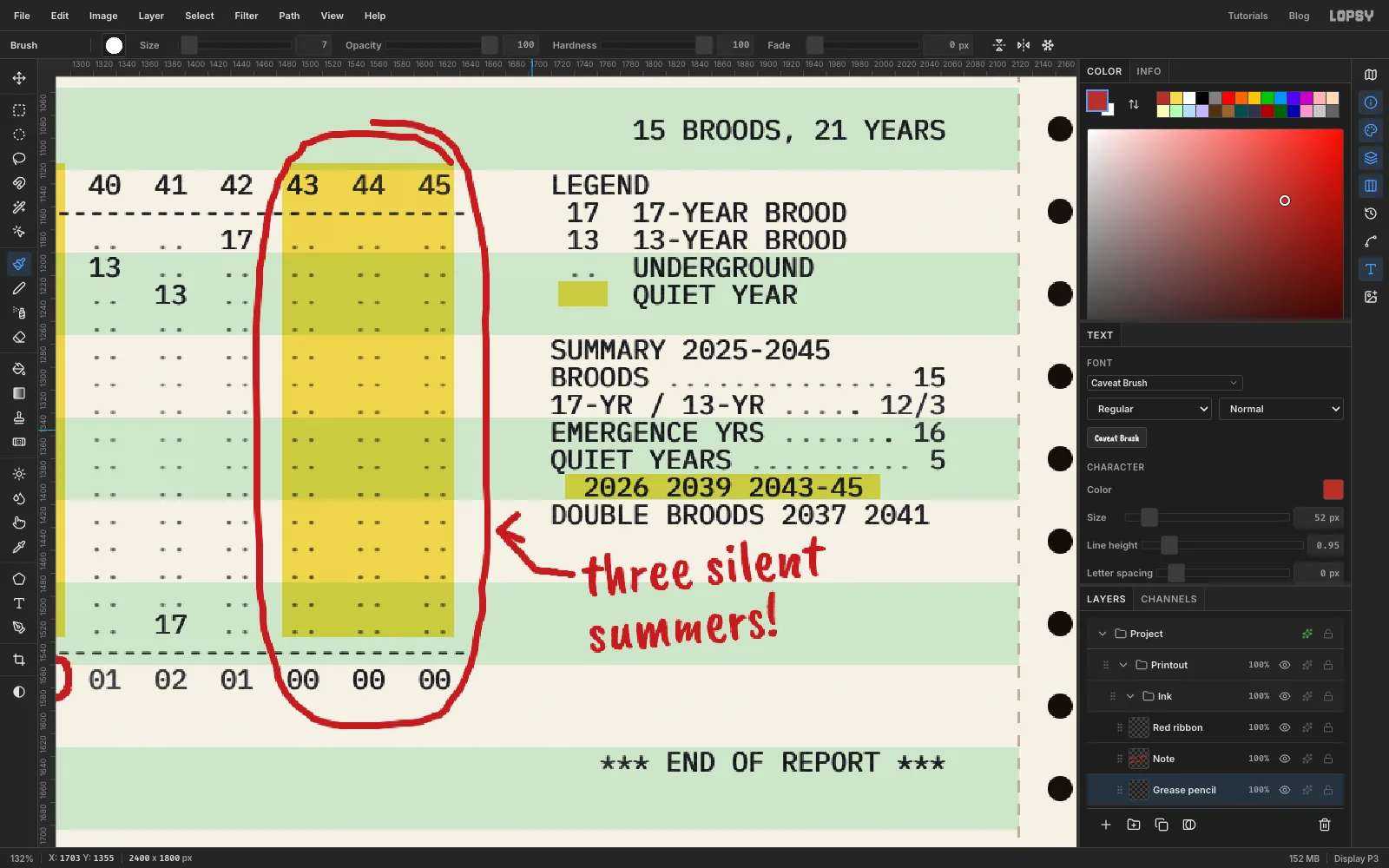Viewport: 1389px width, 868px height.
Task: Collapse the Project group
Action: pyautogui.click(x=1103, y=634)
